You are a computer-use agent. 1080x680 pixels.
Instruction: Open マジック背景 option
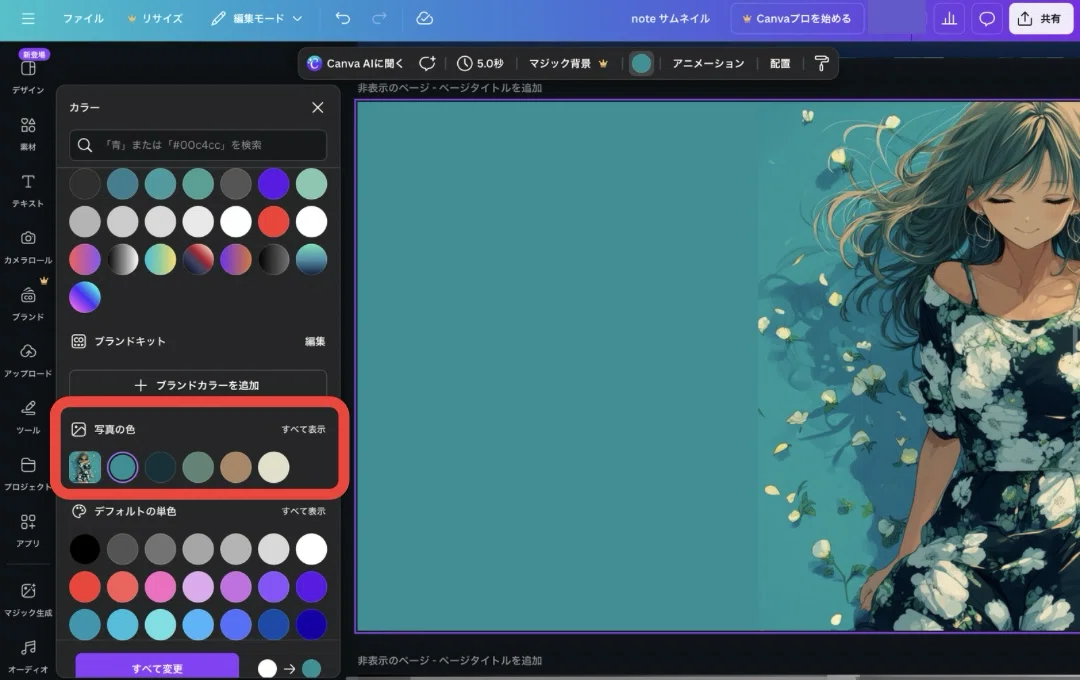point(568,63)
